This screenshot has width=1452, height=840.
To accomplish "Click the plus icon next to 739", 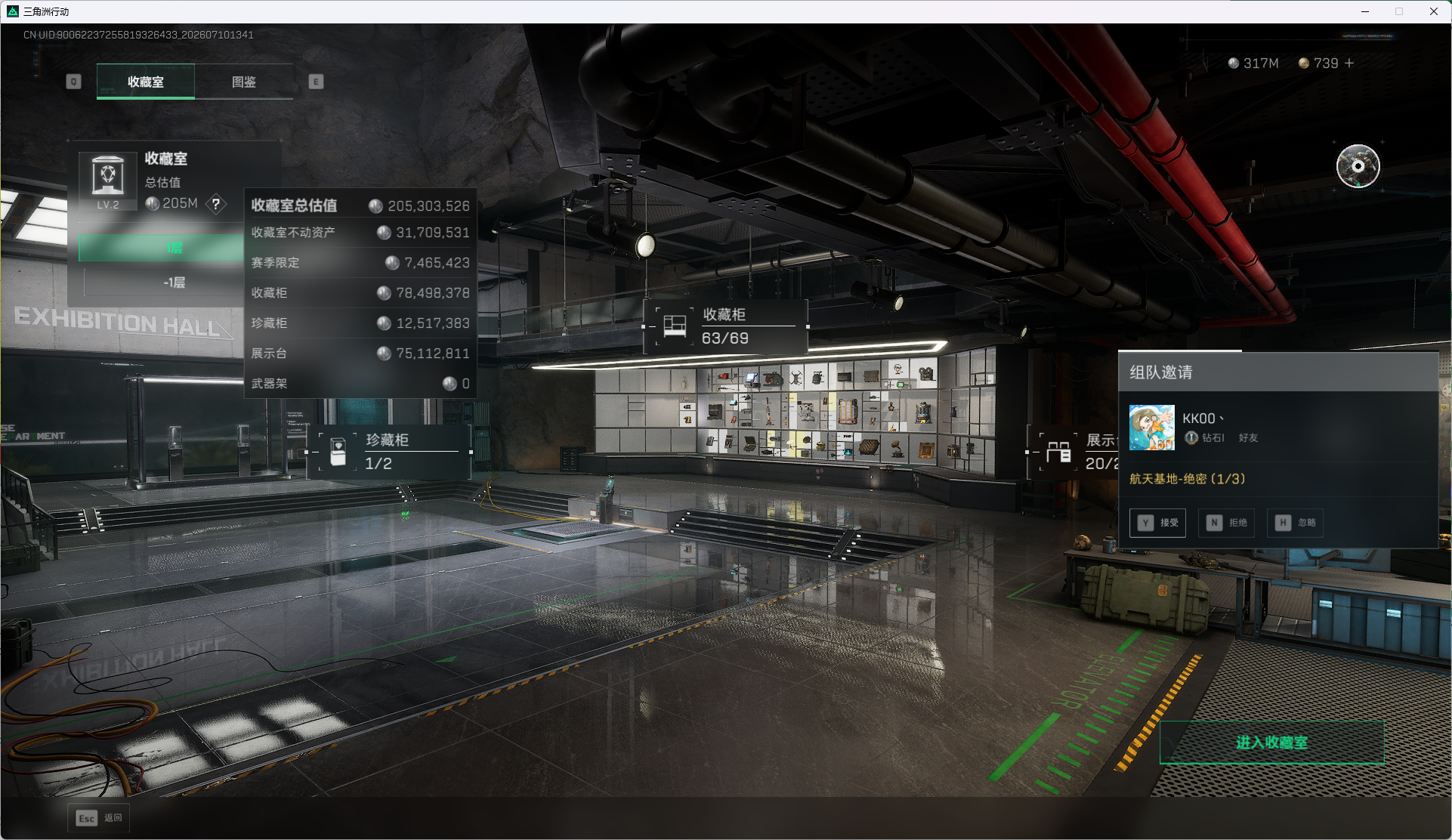I will (x=1349, y=63).
